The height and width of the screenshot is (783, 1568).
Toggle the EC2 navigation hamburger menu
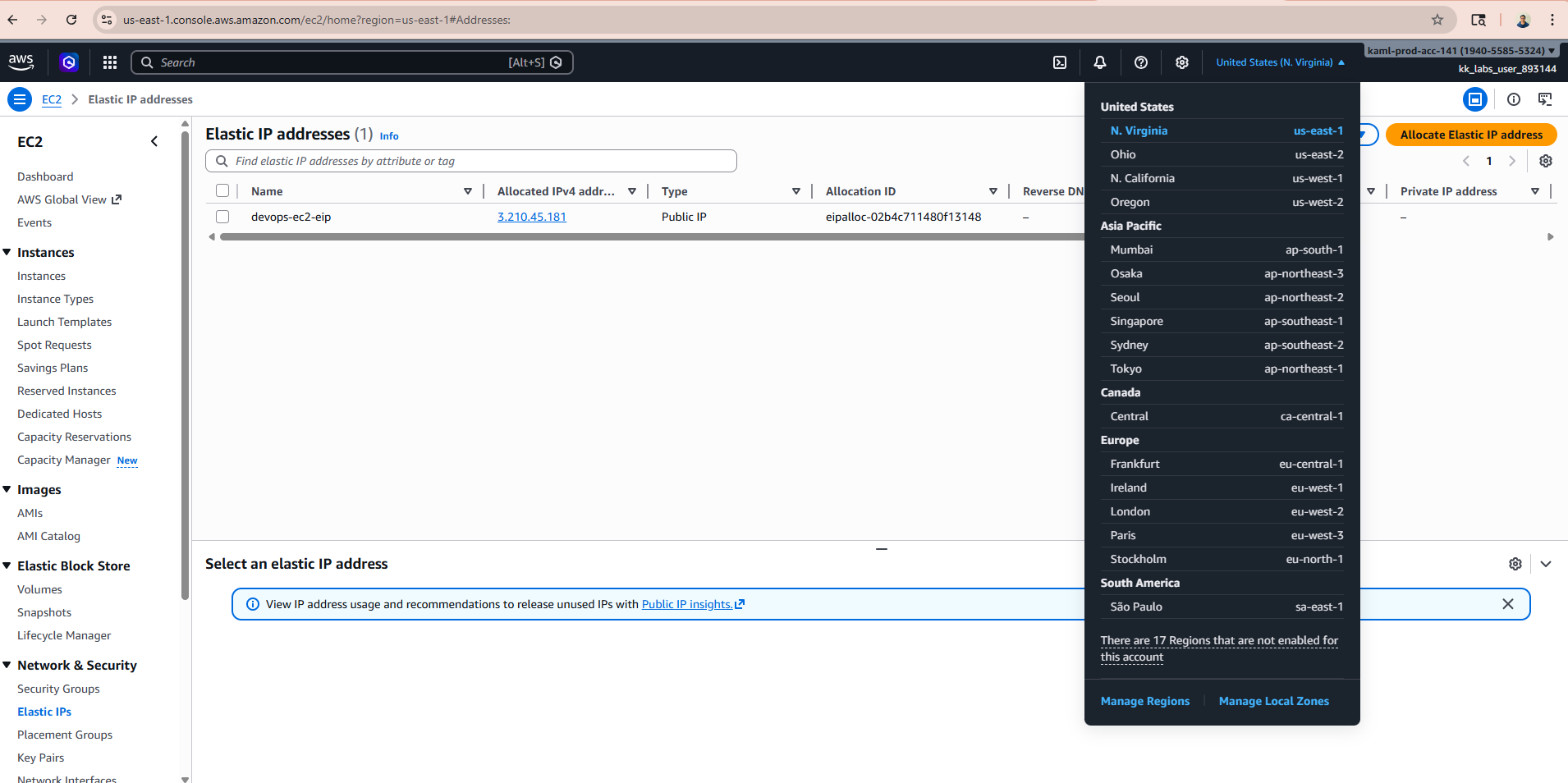coord(20,99)
